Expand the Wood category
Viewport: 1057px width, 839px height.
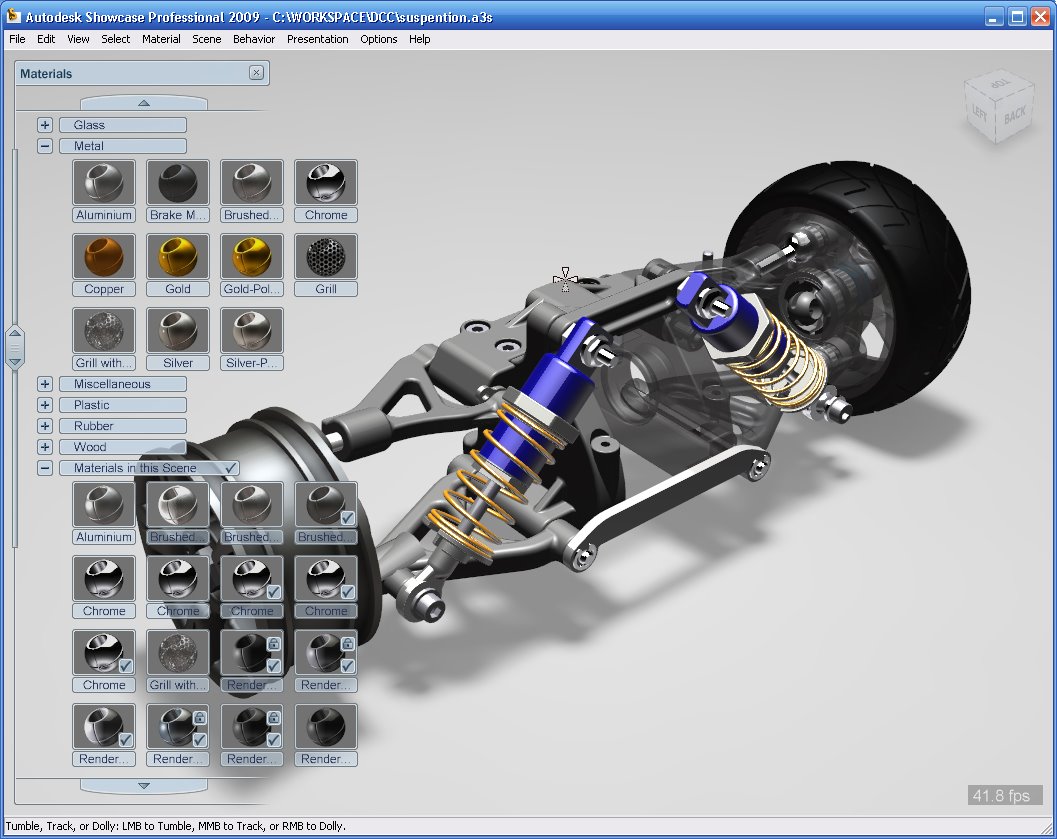tap(44, 447)
